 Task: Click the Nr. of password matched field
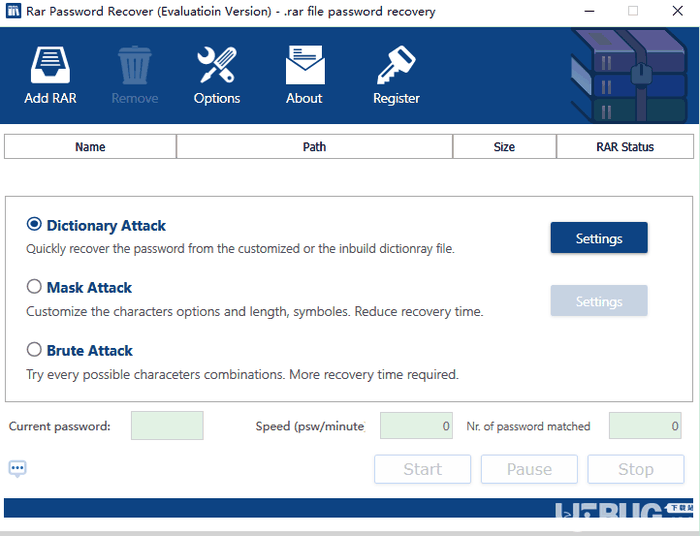pyautogui.click(x=645, y=426)
